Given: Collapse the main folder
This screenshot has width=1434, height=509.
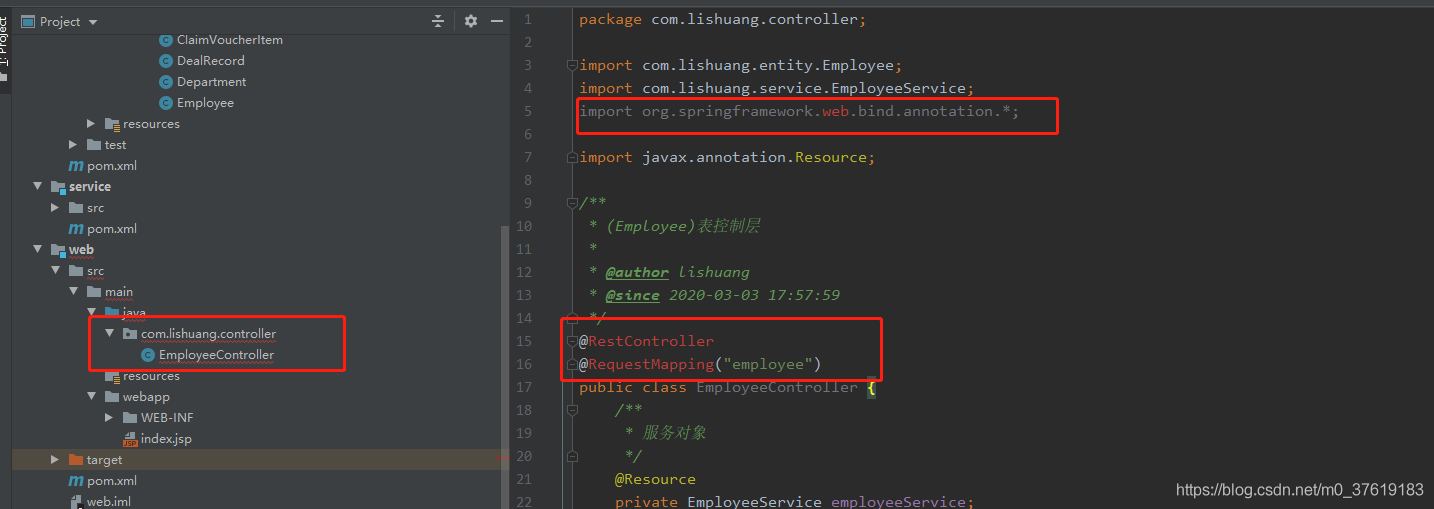Looking at the screenshot, I should pos(73,292).
